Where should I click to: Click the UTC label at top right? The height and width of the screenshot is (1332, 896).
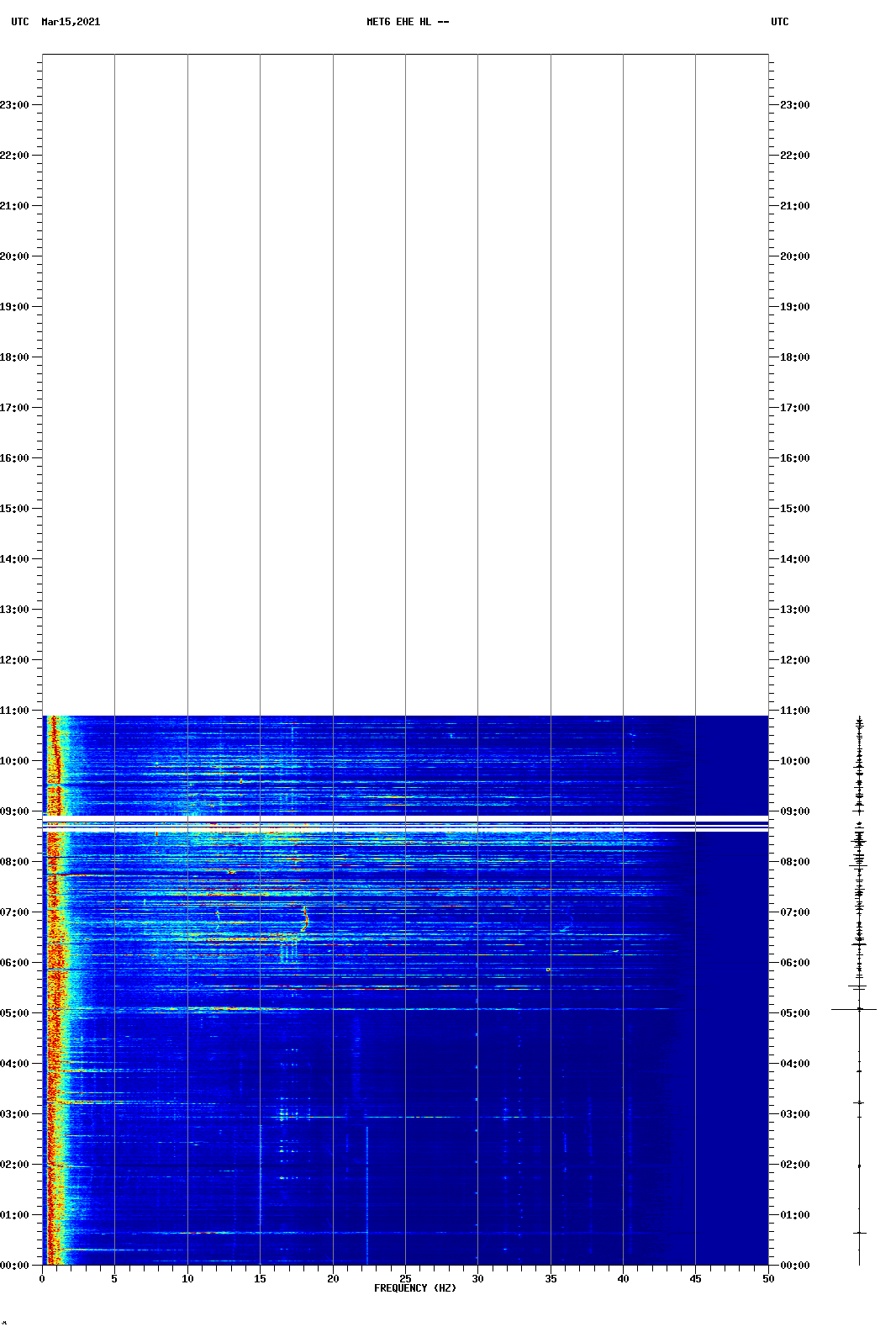(779, 22)
